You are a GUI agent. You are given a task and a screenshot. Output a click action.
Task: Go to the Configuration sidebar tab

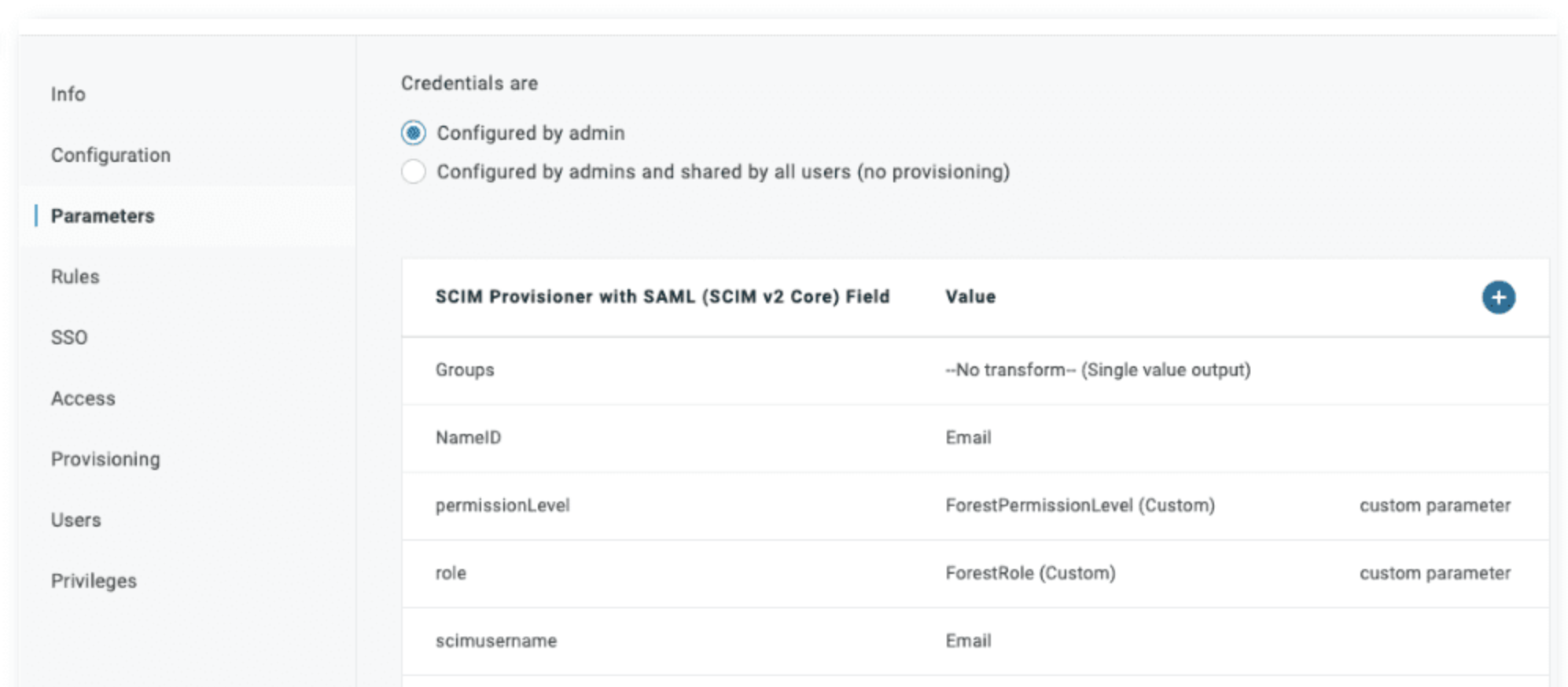click(111, 155)
